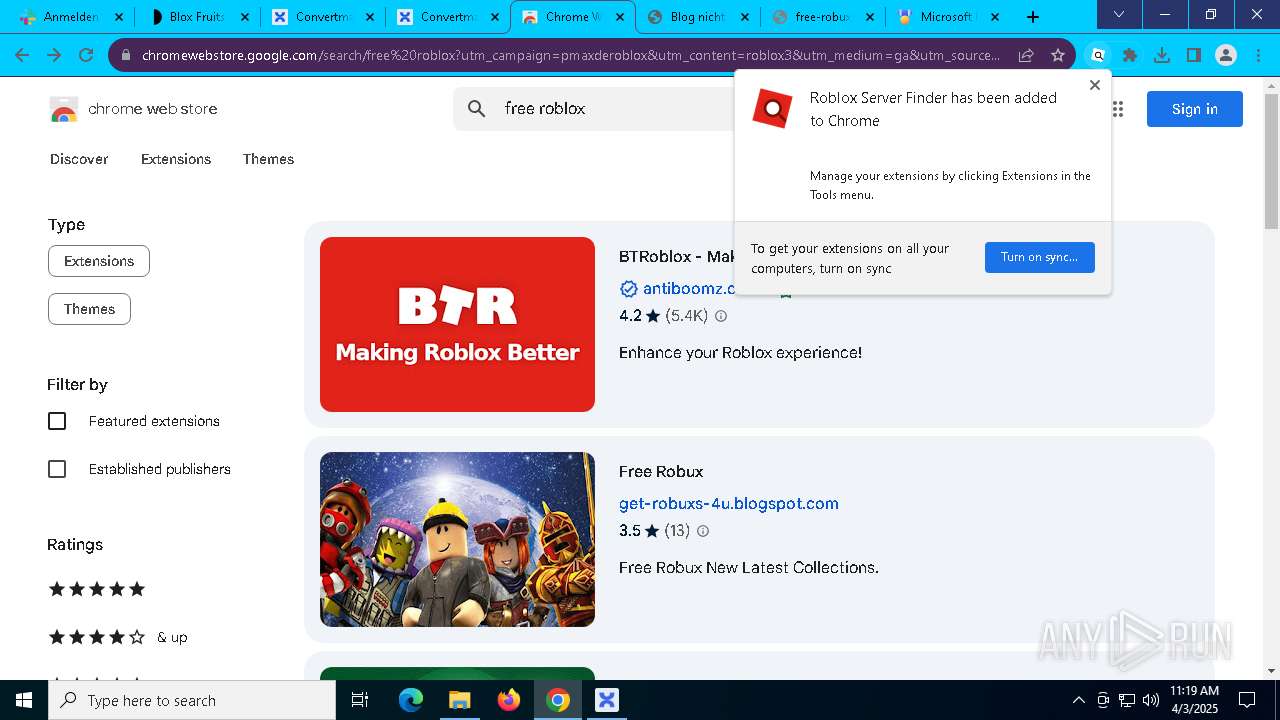Open the Extensions navigation item
Screen dimensions: 1280x720
176,159
